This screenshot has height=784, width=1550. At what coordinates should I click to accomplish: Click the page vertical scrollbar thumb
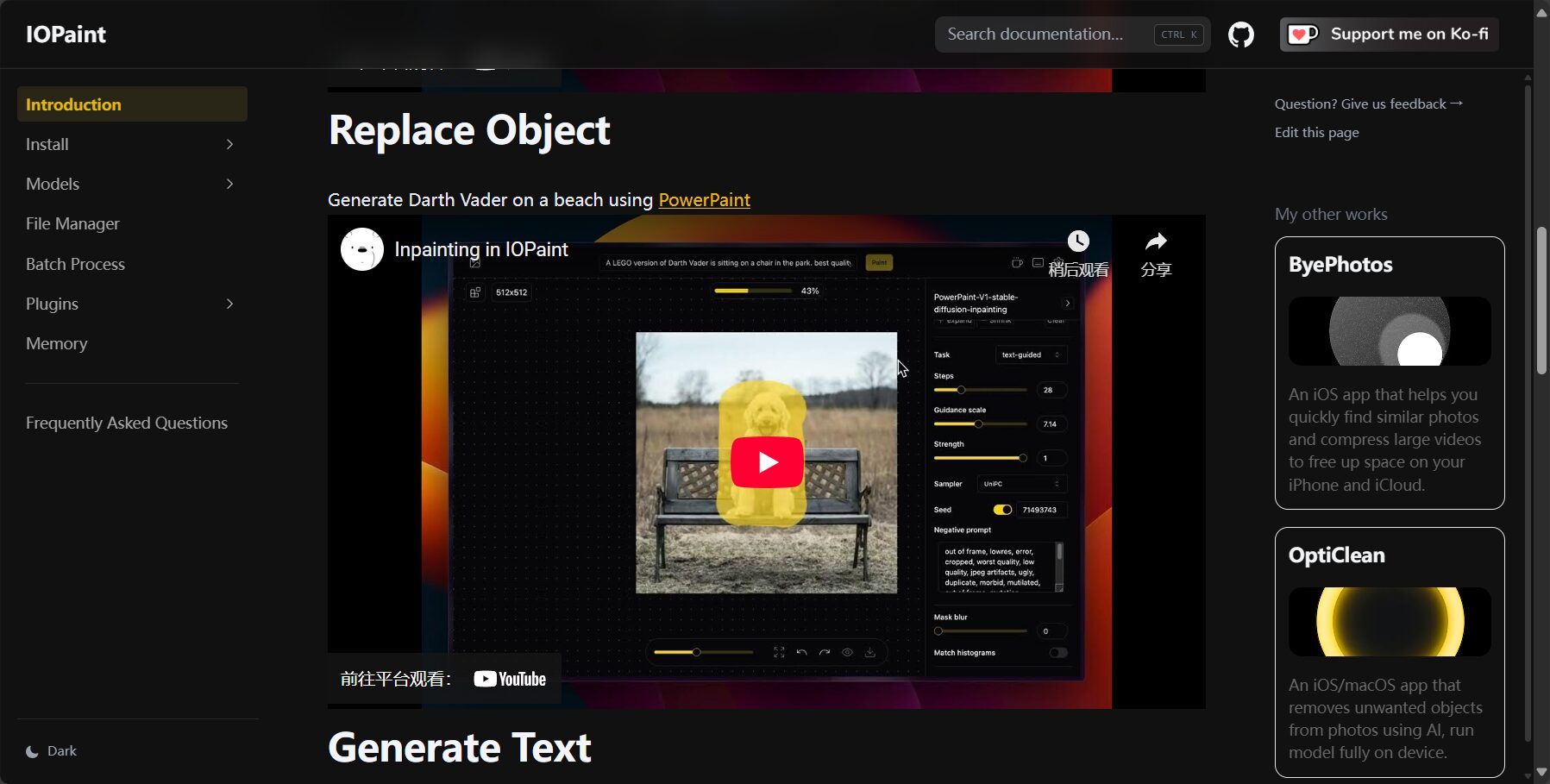click(1541, 300)
